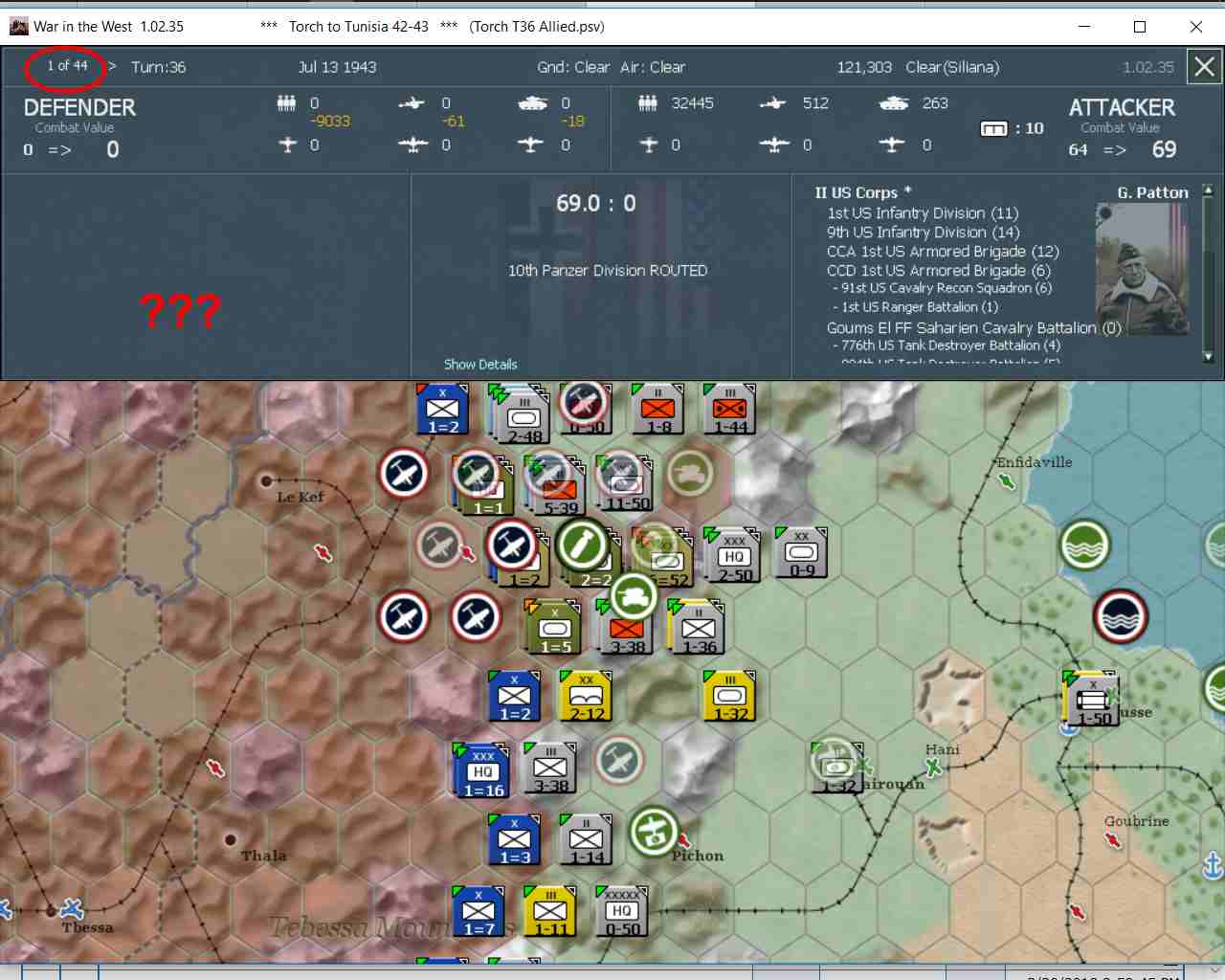Select the red unit counter 1-44
This screenshot has height=980, width=1225.
(729, 409)
